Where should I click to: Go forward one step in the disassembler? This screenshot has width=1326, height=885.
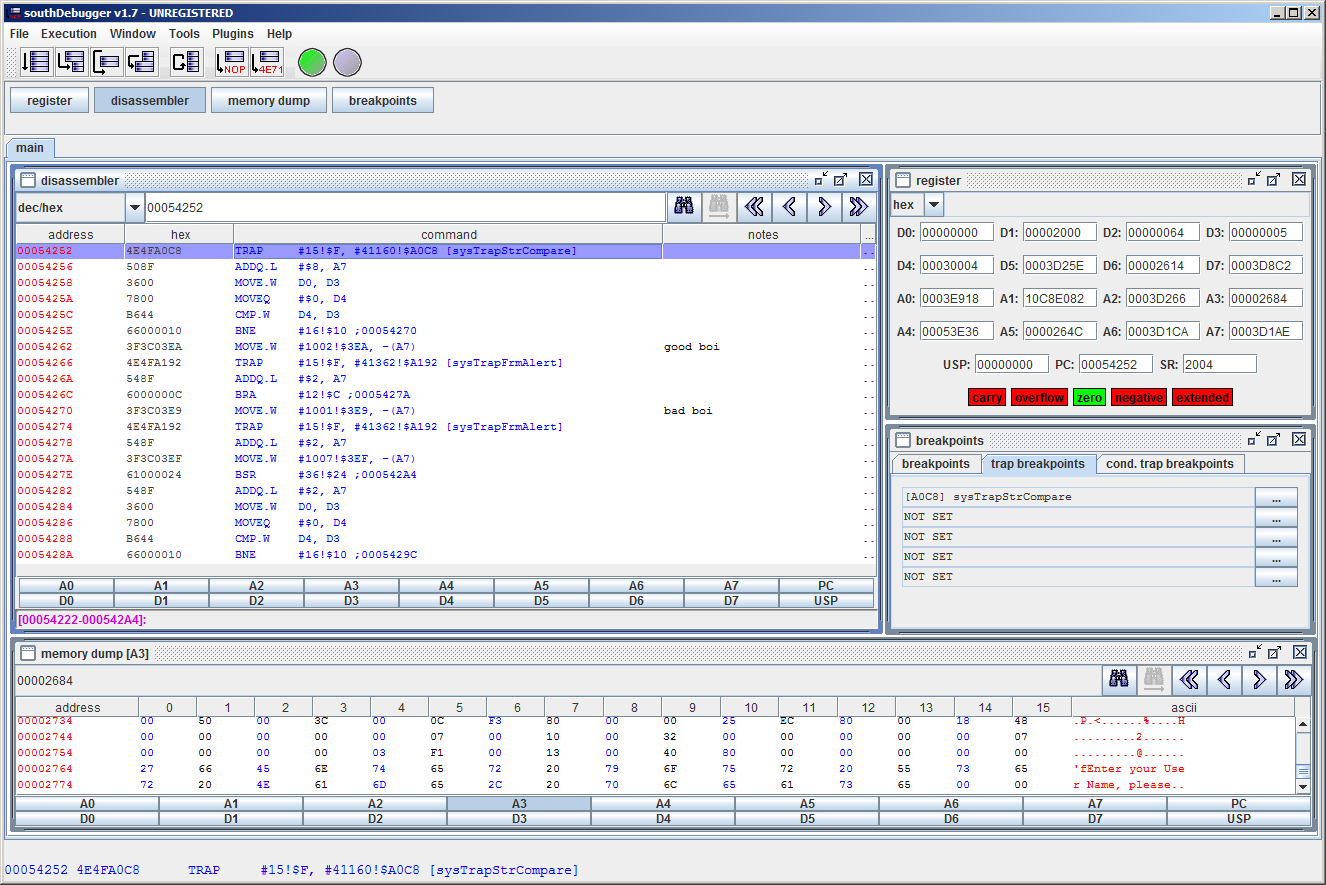(x=824, y=207)
